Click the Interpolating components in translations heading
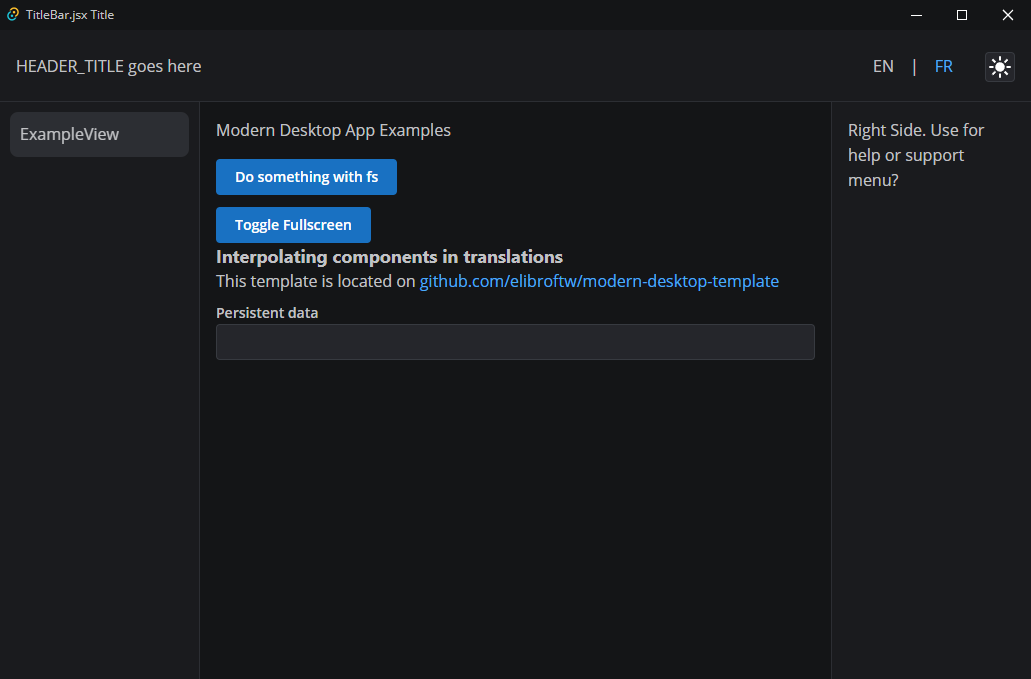Viewport: 1031px width, 679px height. (389, 256)
